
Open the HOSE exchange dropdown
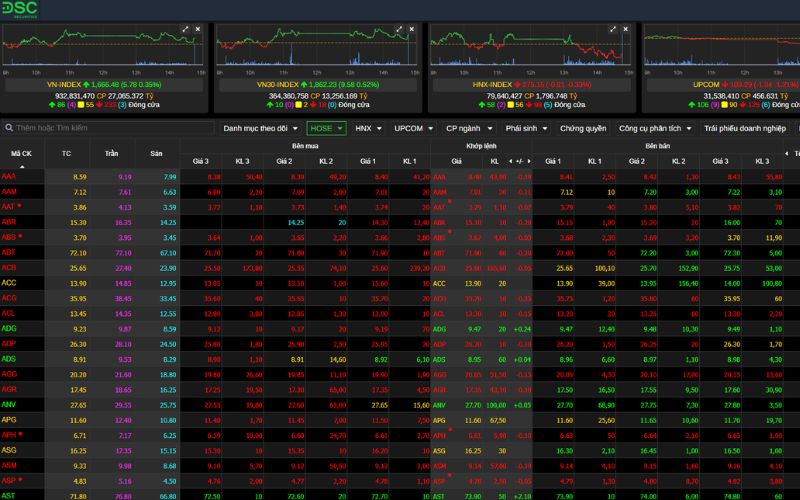pos(327,128)
